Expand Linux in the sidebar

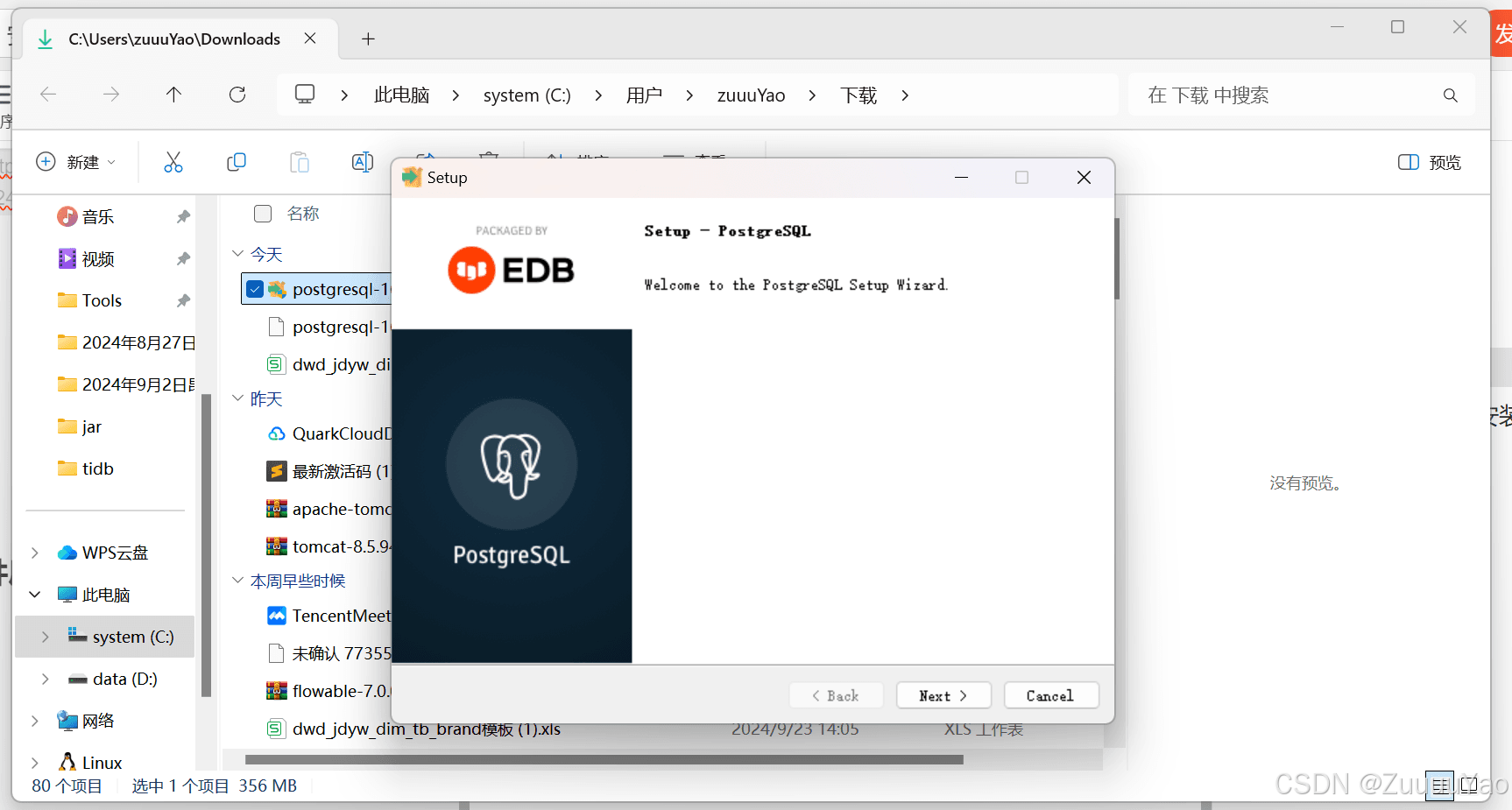click(35, 763)
